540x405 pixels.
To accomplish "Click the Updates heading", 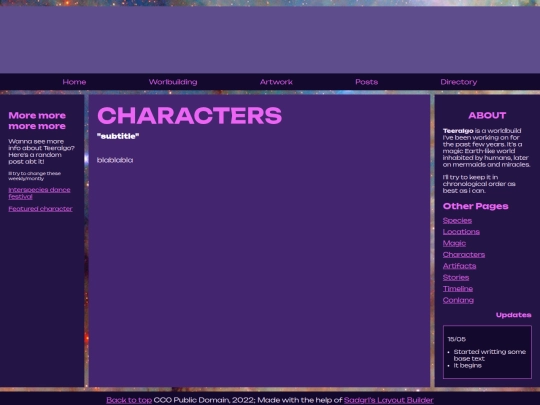I will click(513, 315).
